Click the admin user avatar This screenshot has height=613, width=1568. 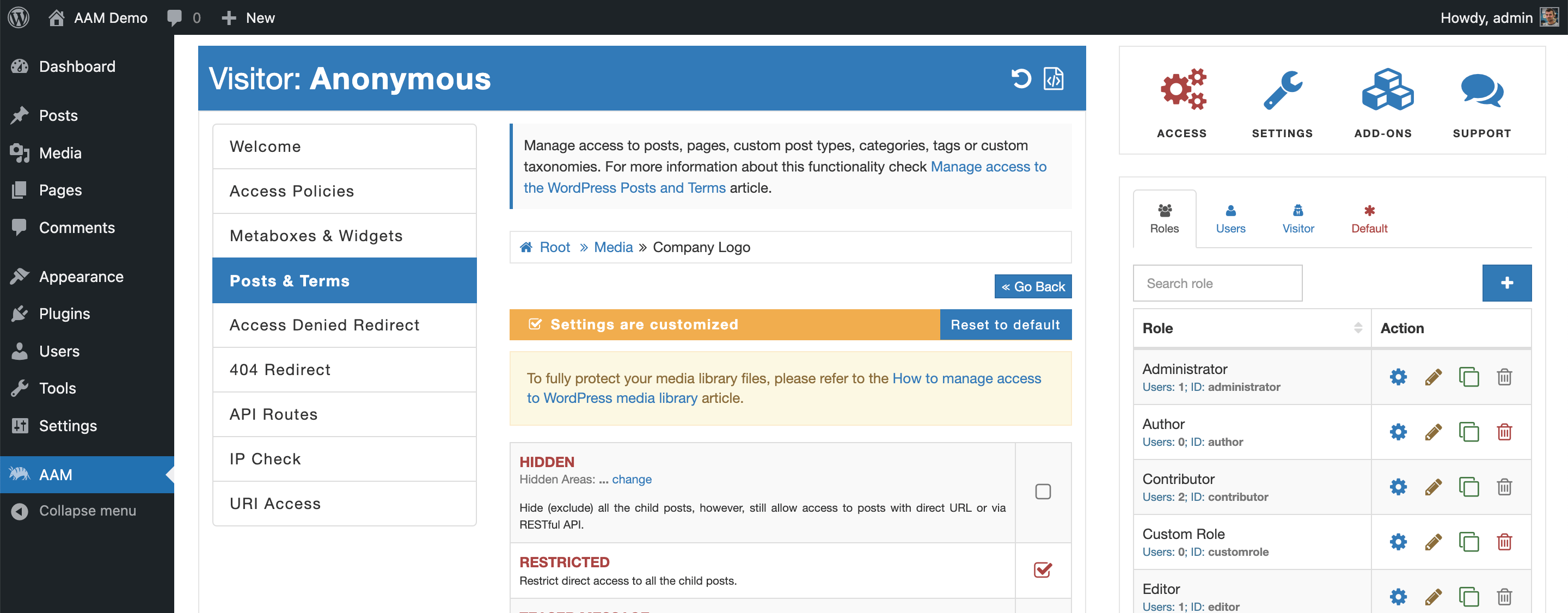1549,17
